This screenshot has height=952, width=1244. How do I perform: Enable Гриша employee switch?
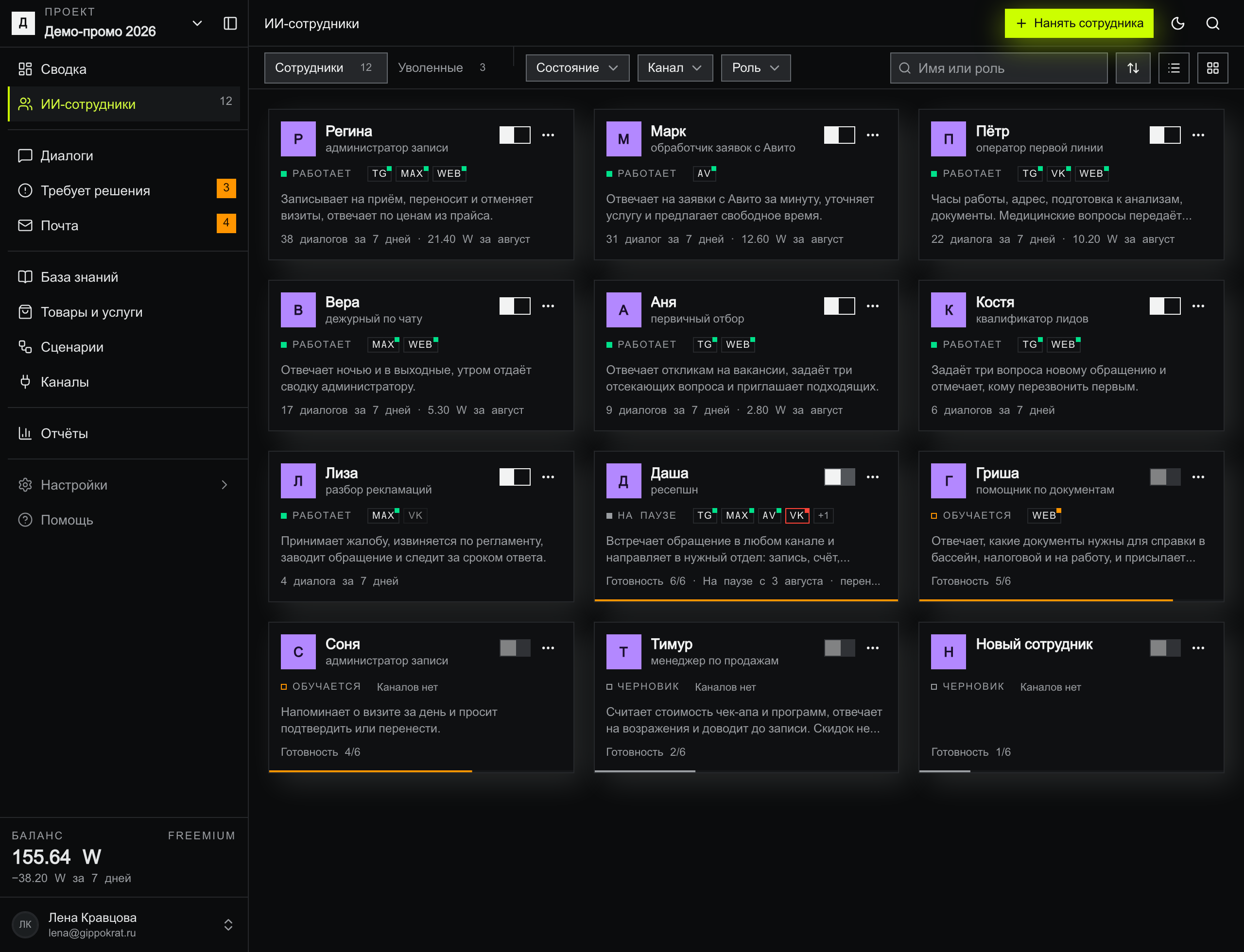coord(1165,477)
